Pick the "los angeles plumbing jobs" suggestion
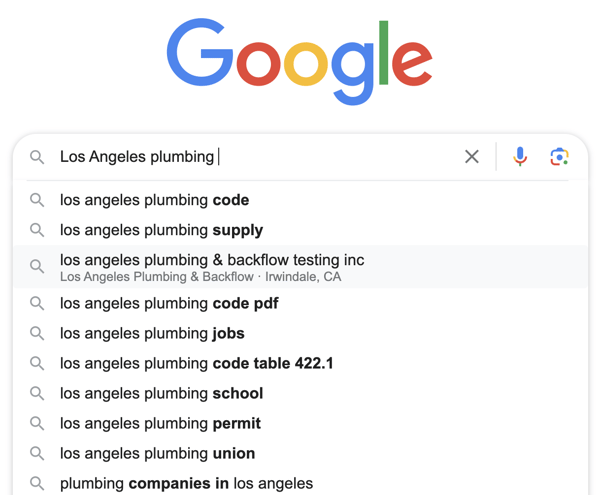The height and width of the screenshot is (495, 600). 152,333
